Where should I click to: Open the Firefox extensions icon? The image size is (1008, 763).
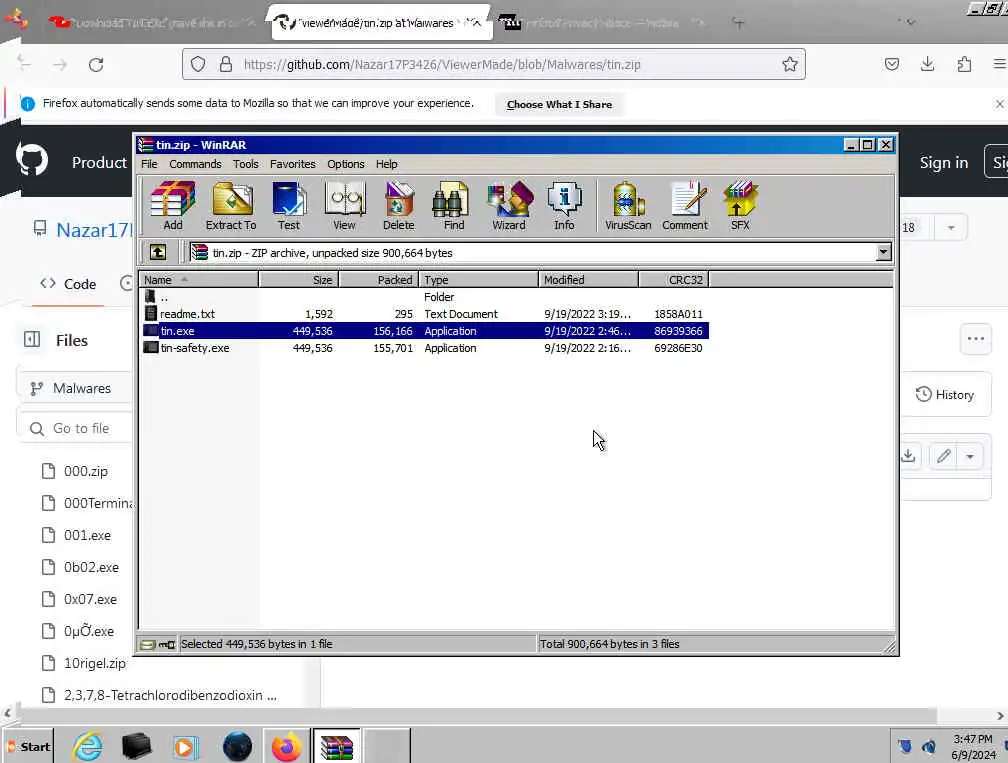click(964, 64)
